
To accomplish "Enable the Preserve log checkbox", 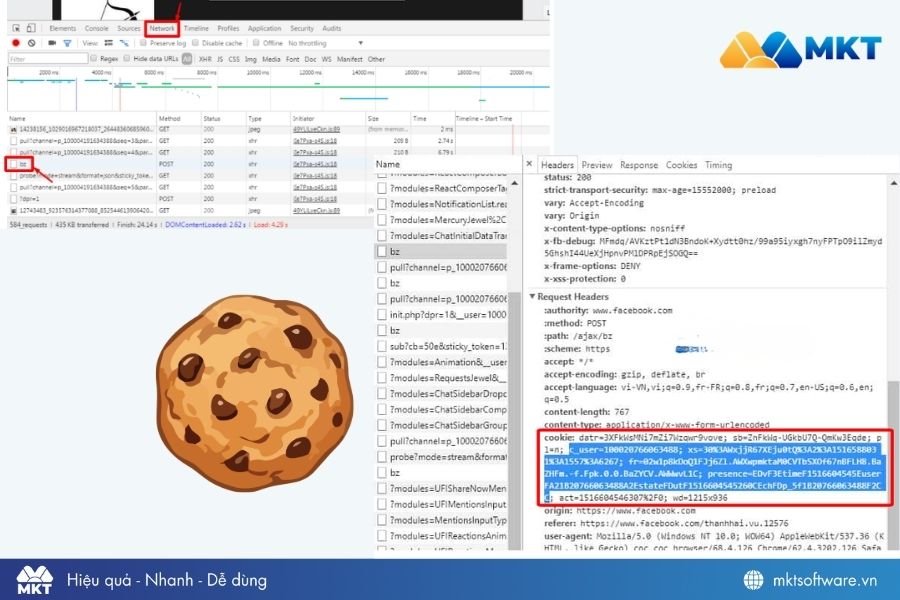I will pos(145,43).
